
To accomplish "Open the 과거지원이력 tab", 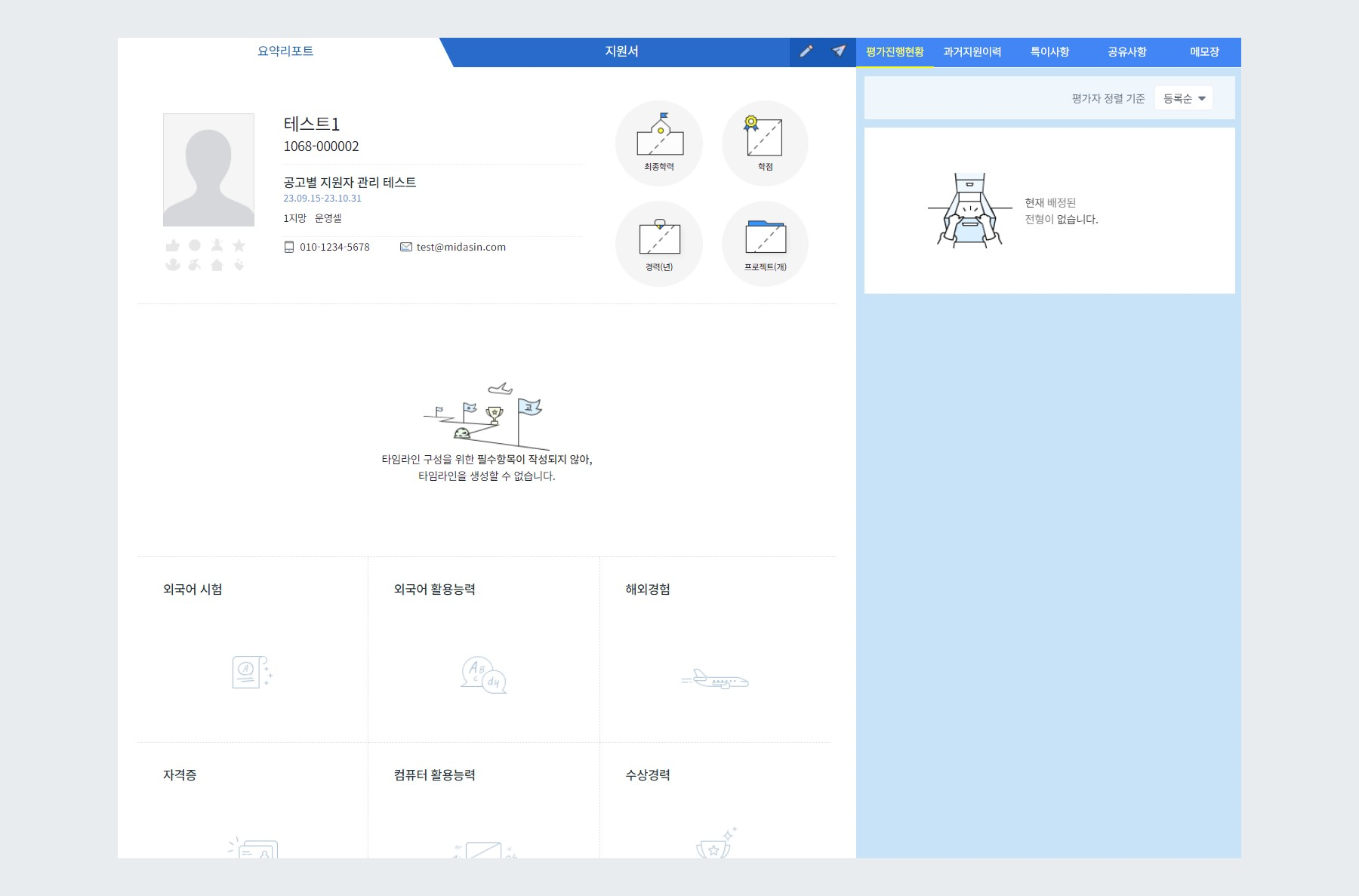I will [972, 52].
